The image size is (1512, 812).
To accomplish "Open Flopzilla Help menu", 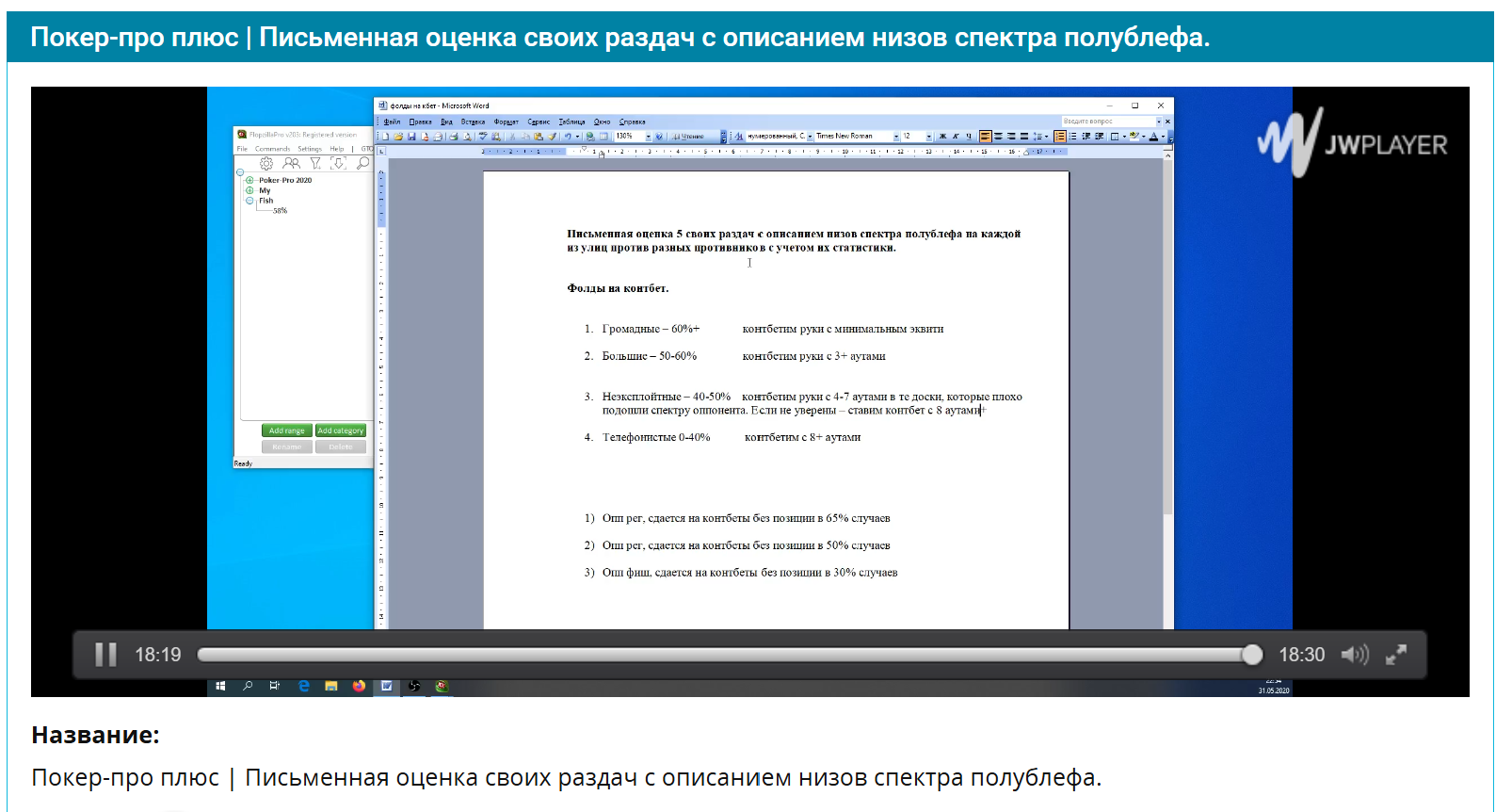I will click(x=337, y=149).
